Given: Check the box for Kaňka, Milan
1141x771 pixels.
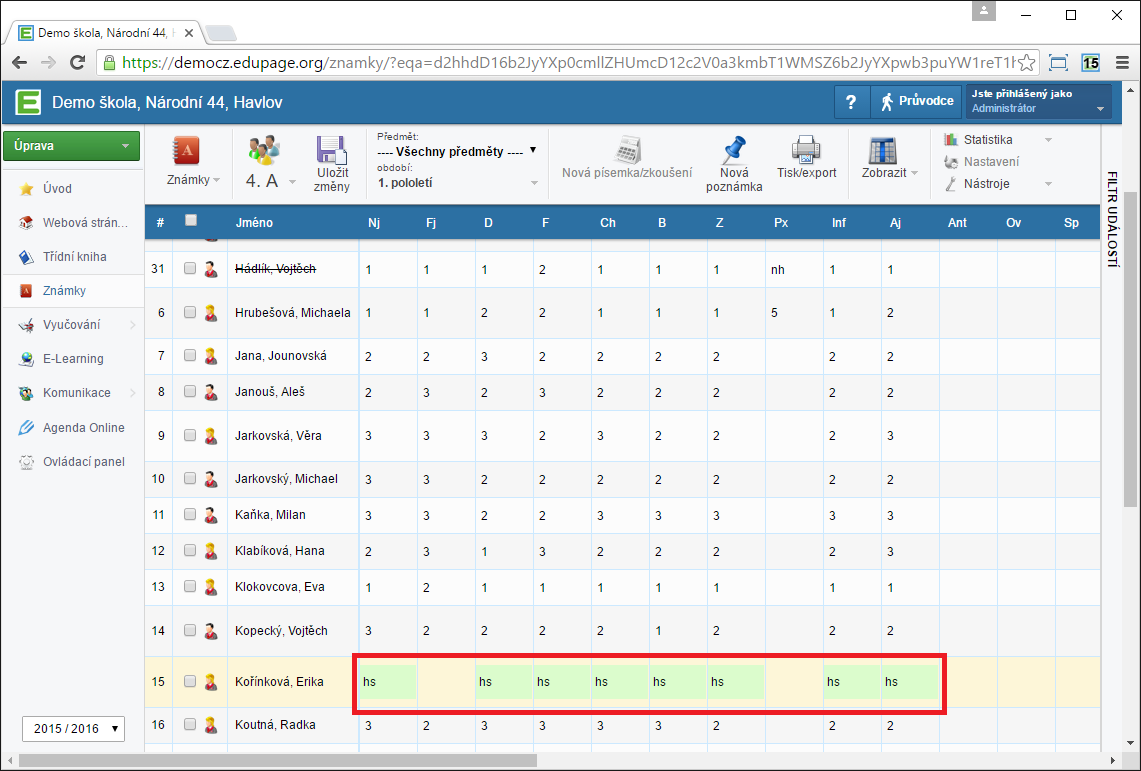Looking at the screenshot, I should [x=190, y=514].
